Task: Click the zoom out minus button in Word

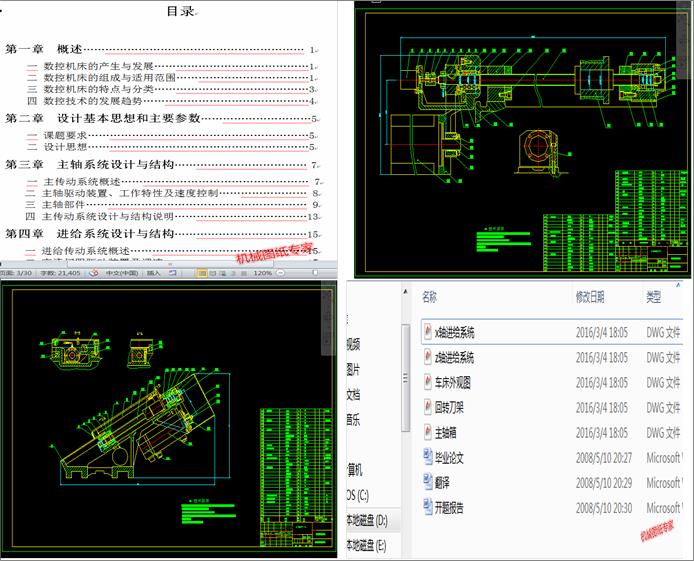Action: [280, 273]
